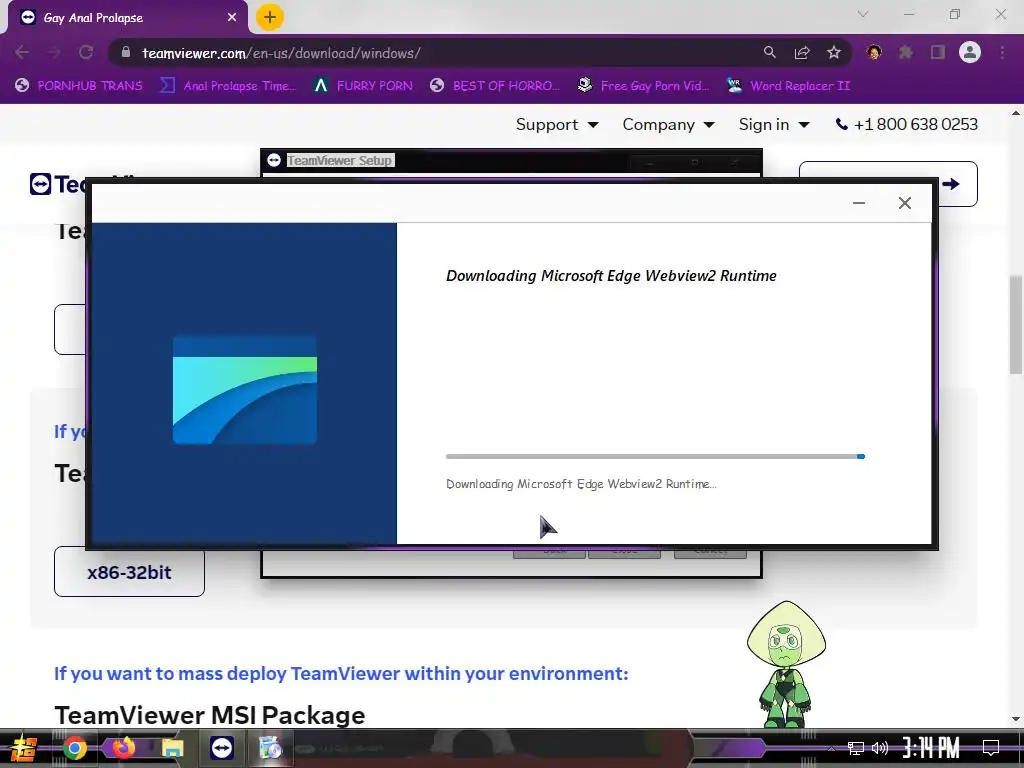Screen dimensions: 1024x768
Task: Click the small Downloading status text below progress bar
Action: point(581,484)
